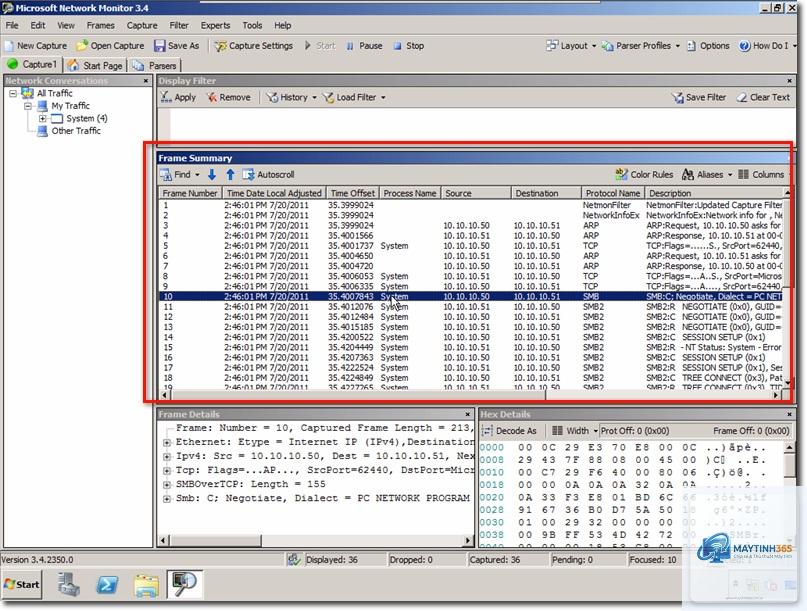Open the Layout dropdown

[571, 46]
